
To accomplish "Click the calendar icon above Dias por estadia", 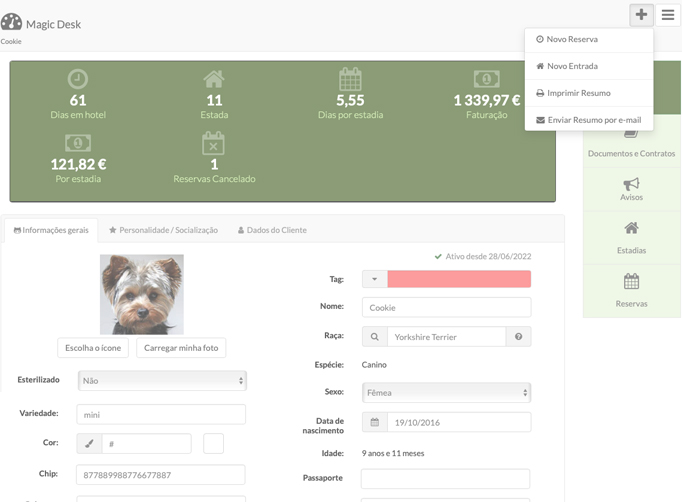I will tap(350, 79).
